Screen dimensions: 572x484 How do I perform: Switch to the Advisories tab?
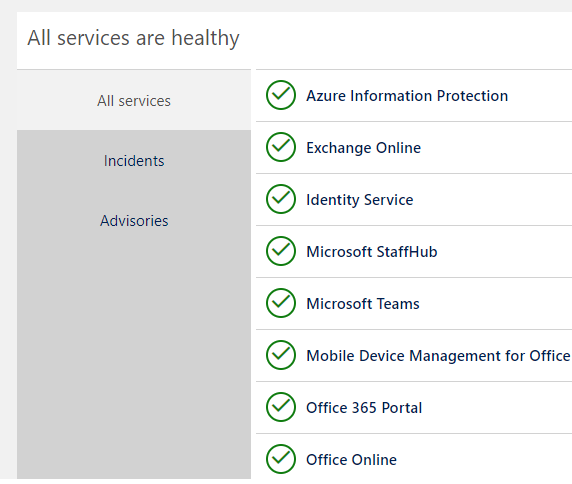(134, 221)
